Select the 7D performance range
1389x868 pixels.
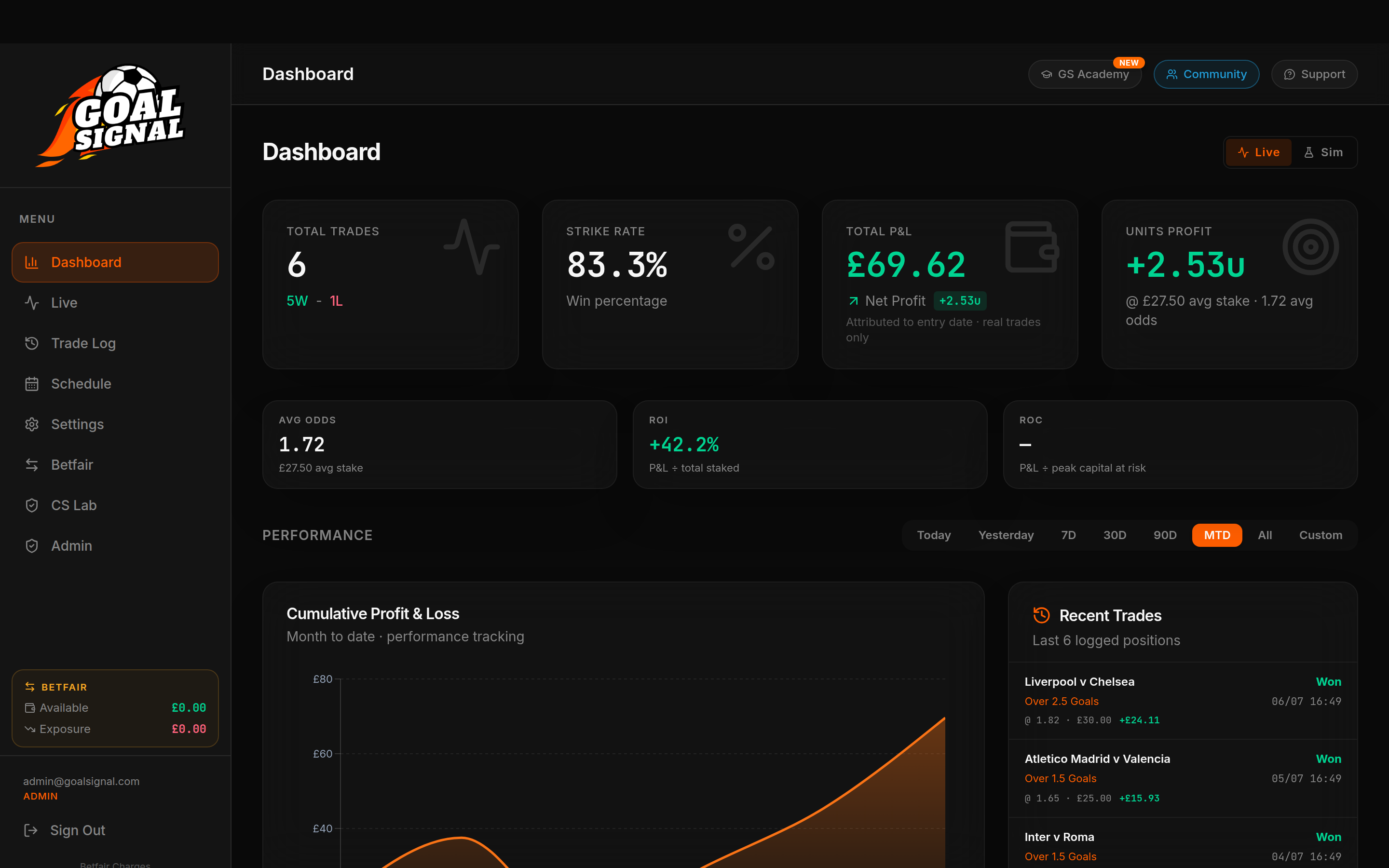[1068, 535]
